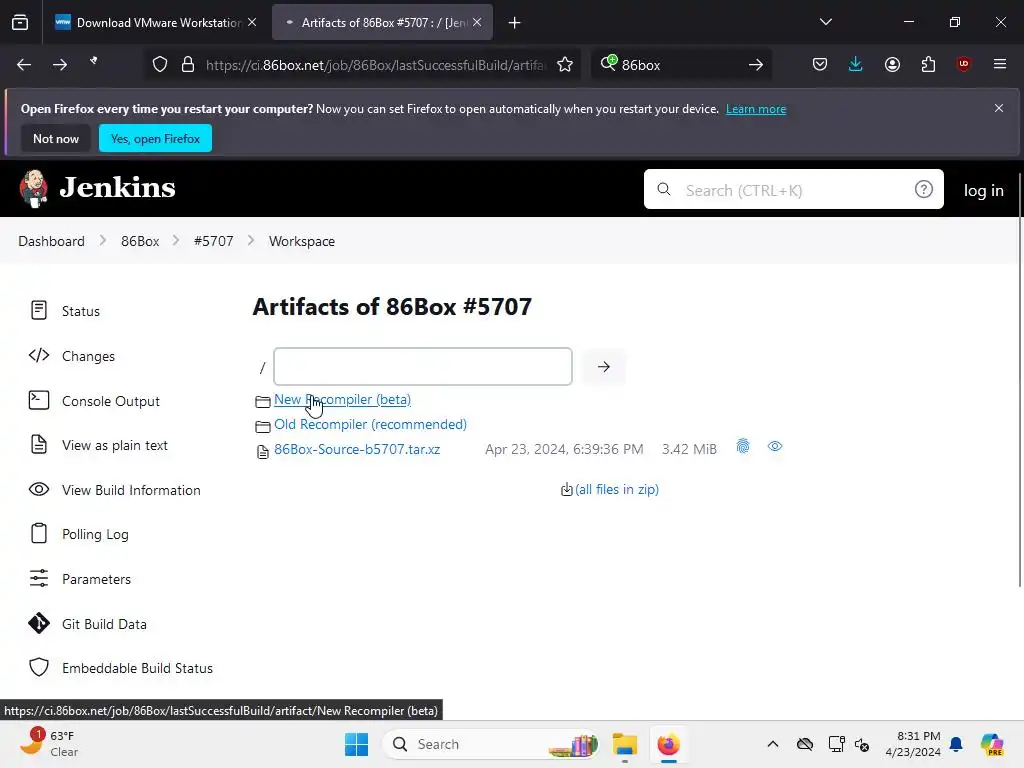Open Windows Start menu
Viewport: 1024px width, 768px height.
357,744
